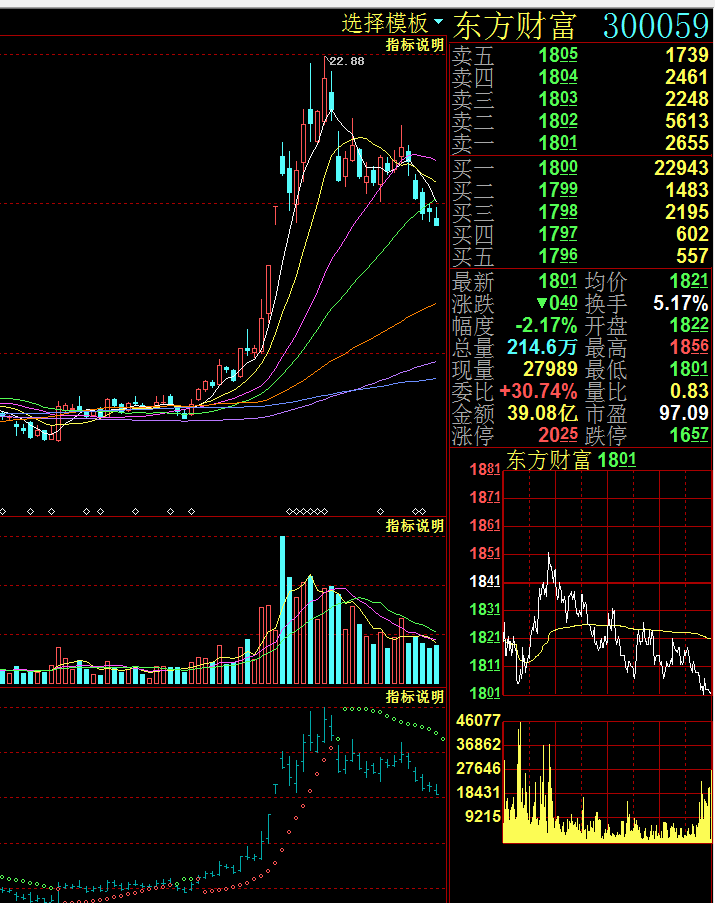
Task: Click the 现量 value 27989
Action: [550, 369]
